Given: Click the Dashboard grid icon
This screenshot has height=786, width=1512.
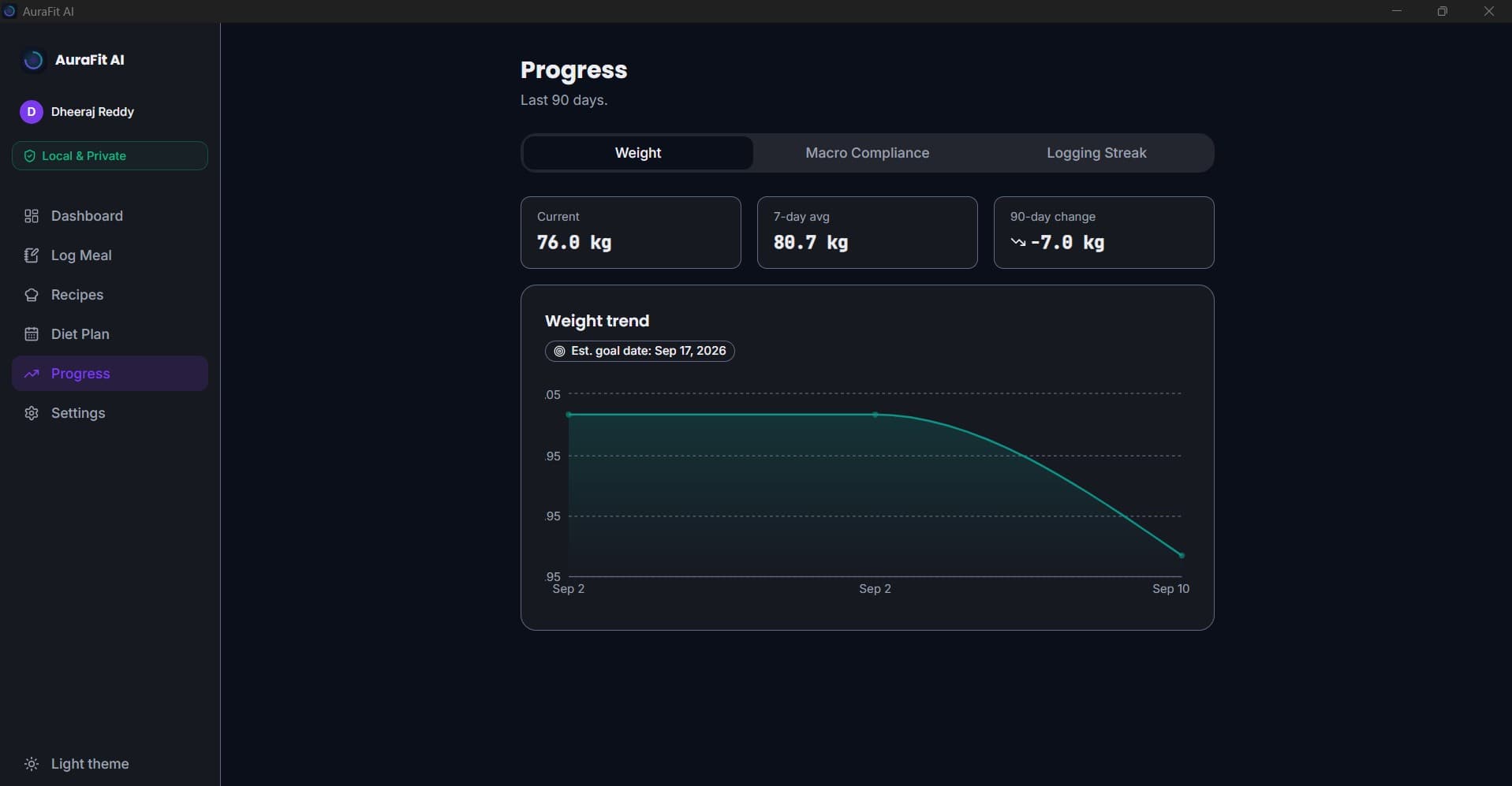Looking at the screenshot, I should [32, 216].
